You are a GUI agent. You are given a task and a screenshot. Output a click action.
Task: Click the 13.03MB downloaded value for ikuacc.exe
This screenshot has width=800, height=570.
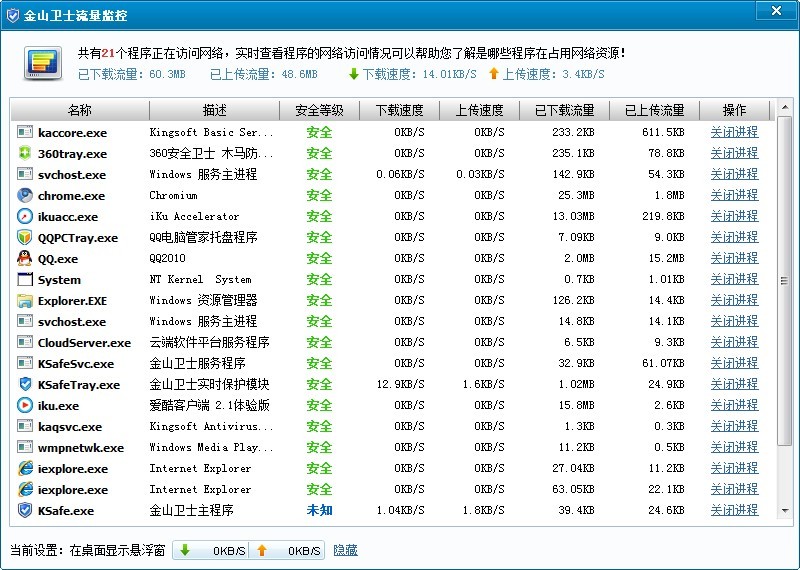[573, 216]
